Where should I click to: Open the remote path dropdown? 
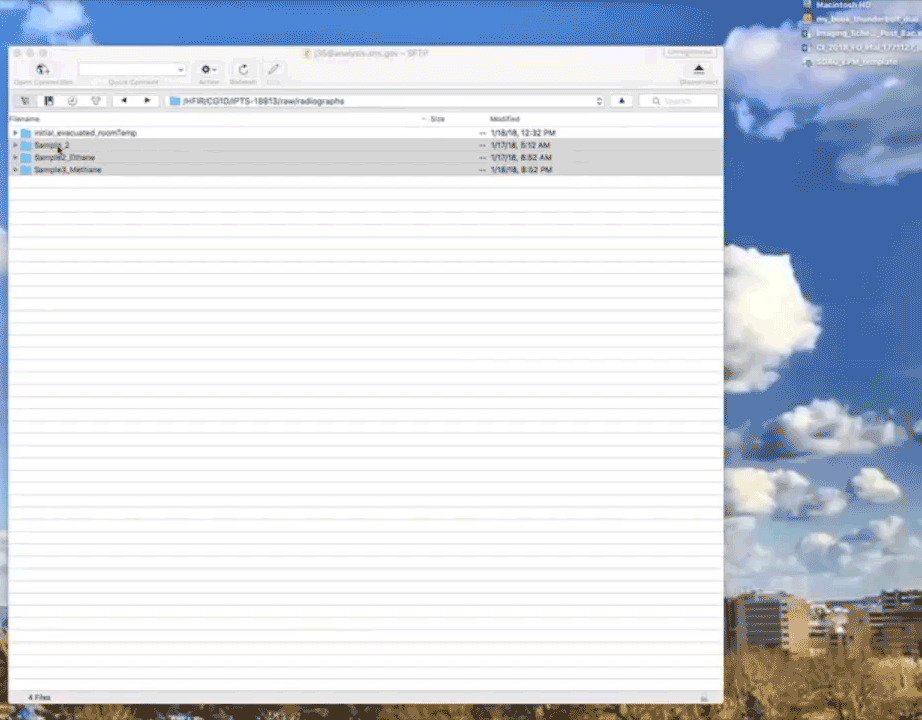pos(599,101)
